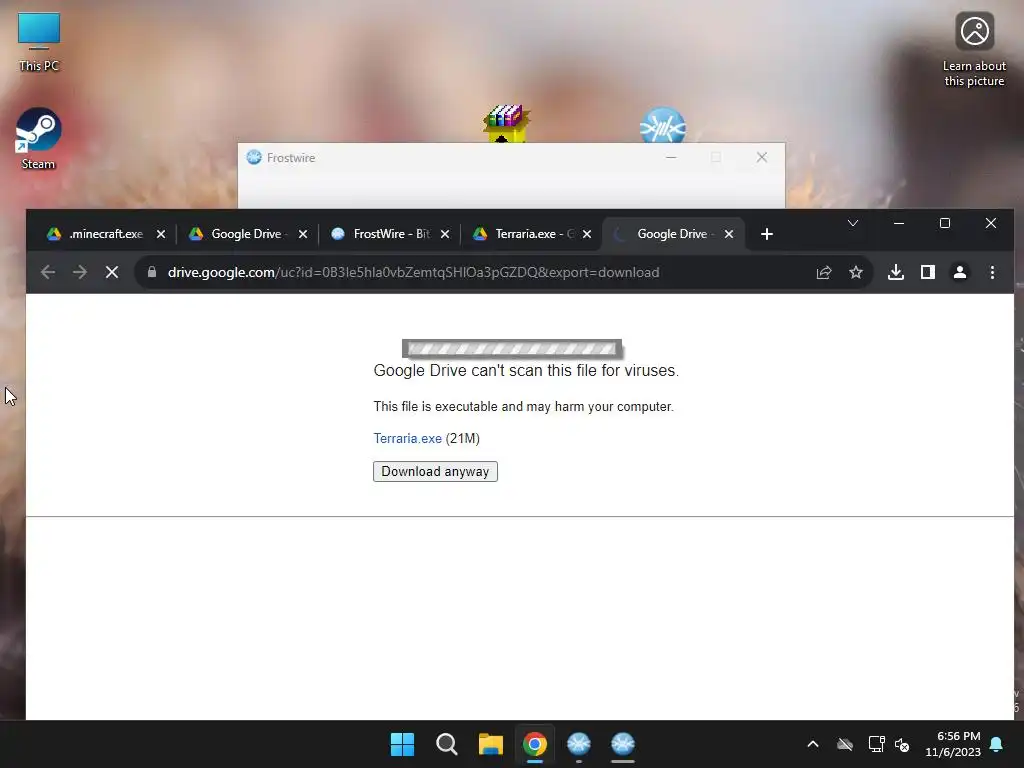Screen dimensions: 1024x768
Task: Click the first FrostWire taskbar icon
Action: tap(579, 744)
